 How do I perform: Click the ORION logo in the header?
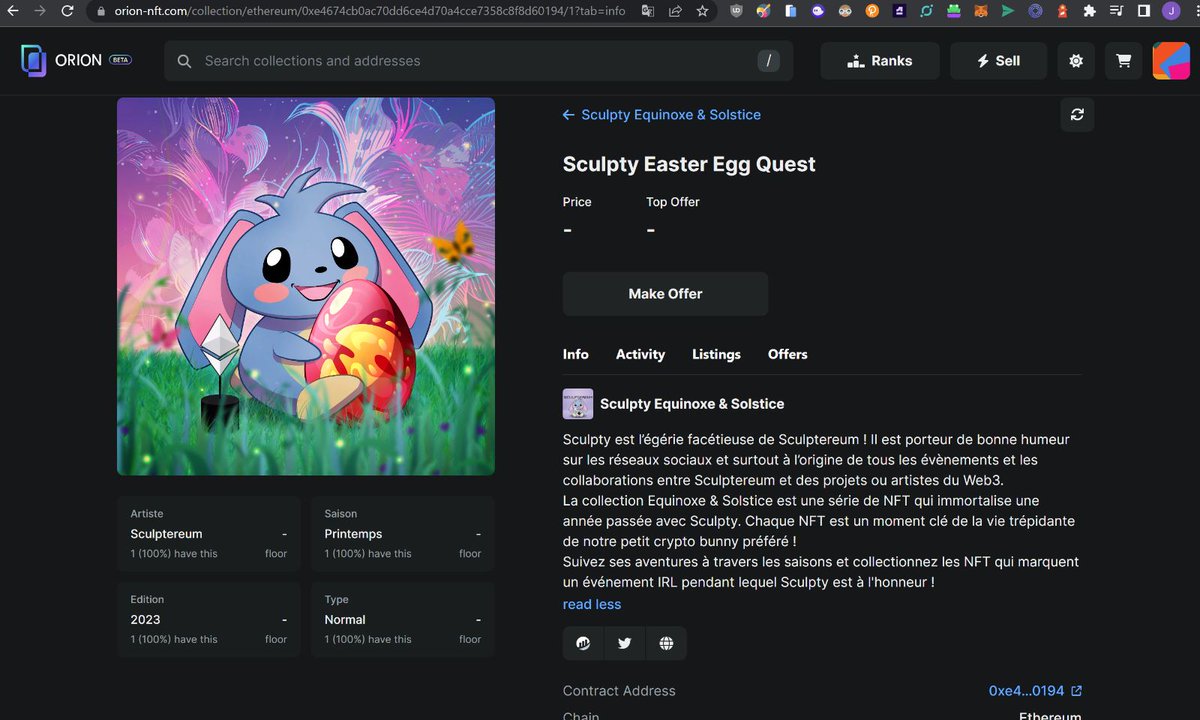(x=61, y=60)
